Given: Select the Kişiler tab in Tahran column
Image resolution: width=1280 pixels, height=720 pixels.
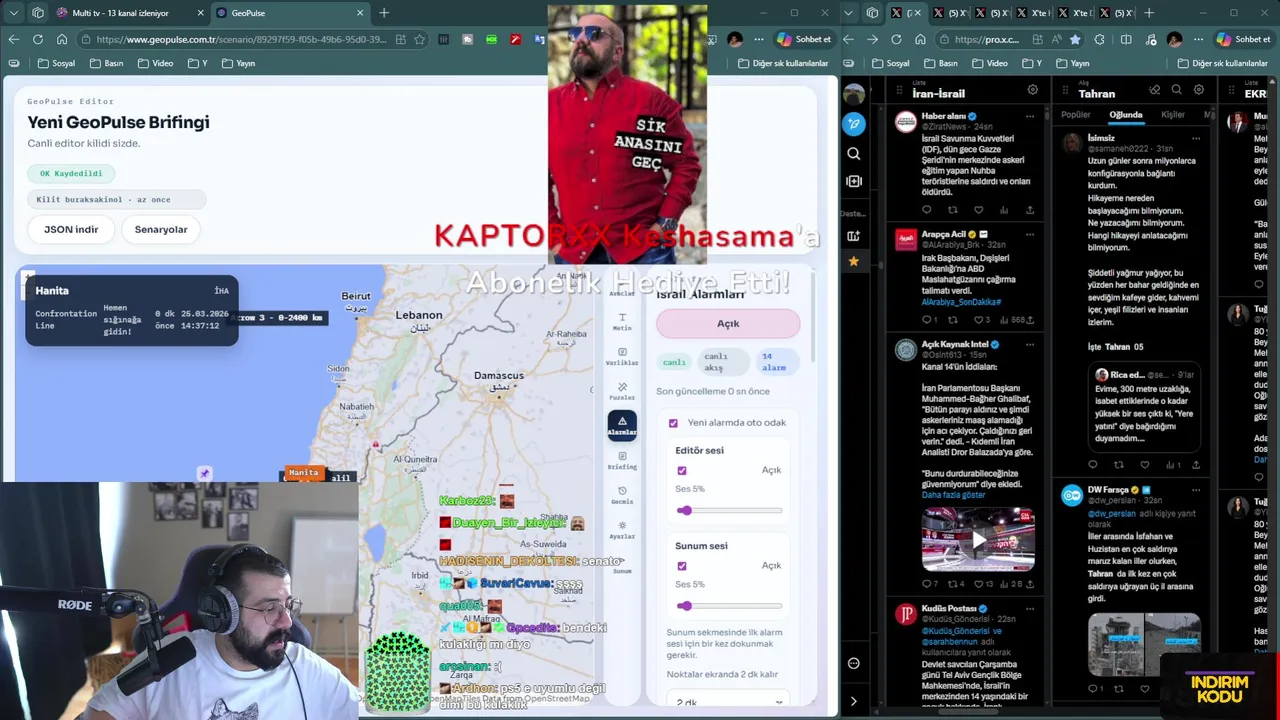Looking at the screenshot, I should tap(1173, 115).
